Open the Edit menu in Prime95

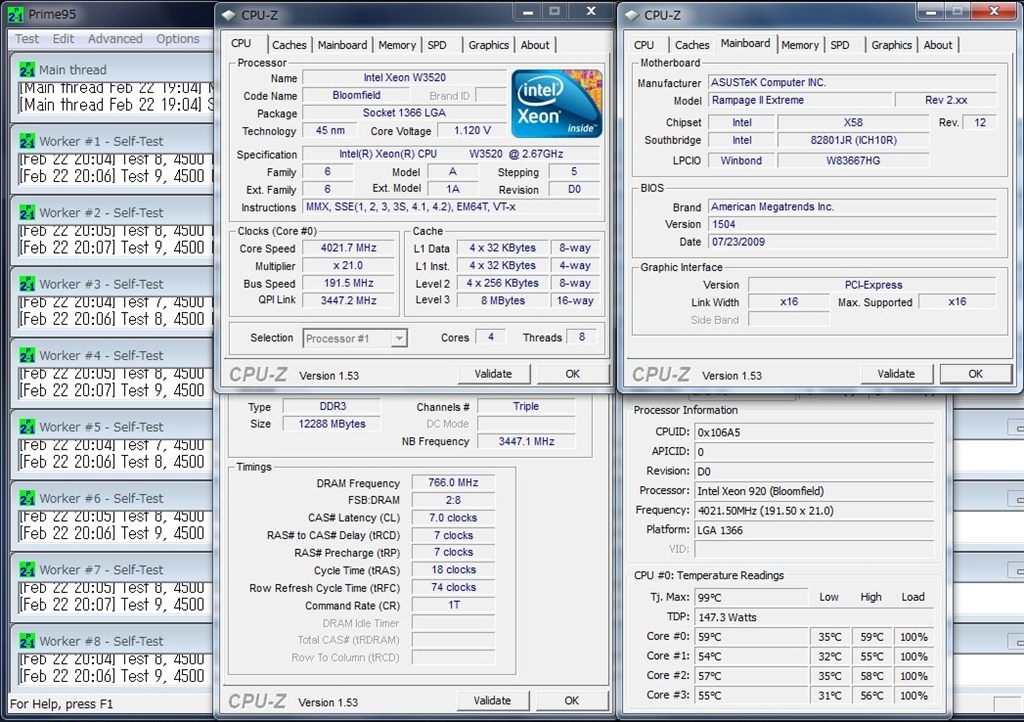[x=63, y=39]
